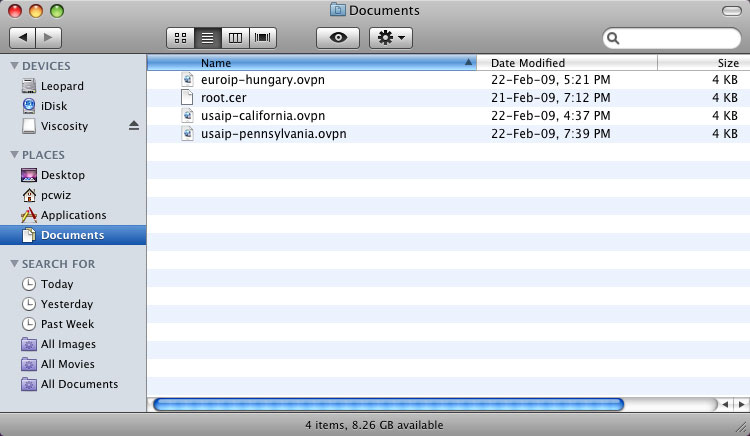Go forward with the right arrow button

click(x=48, y=37)
